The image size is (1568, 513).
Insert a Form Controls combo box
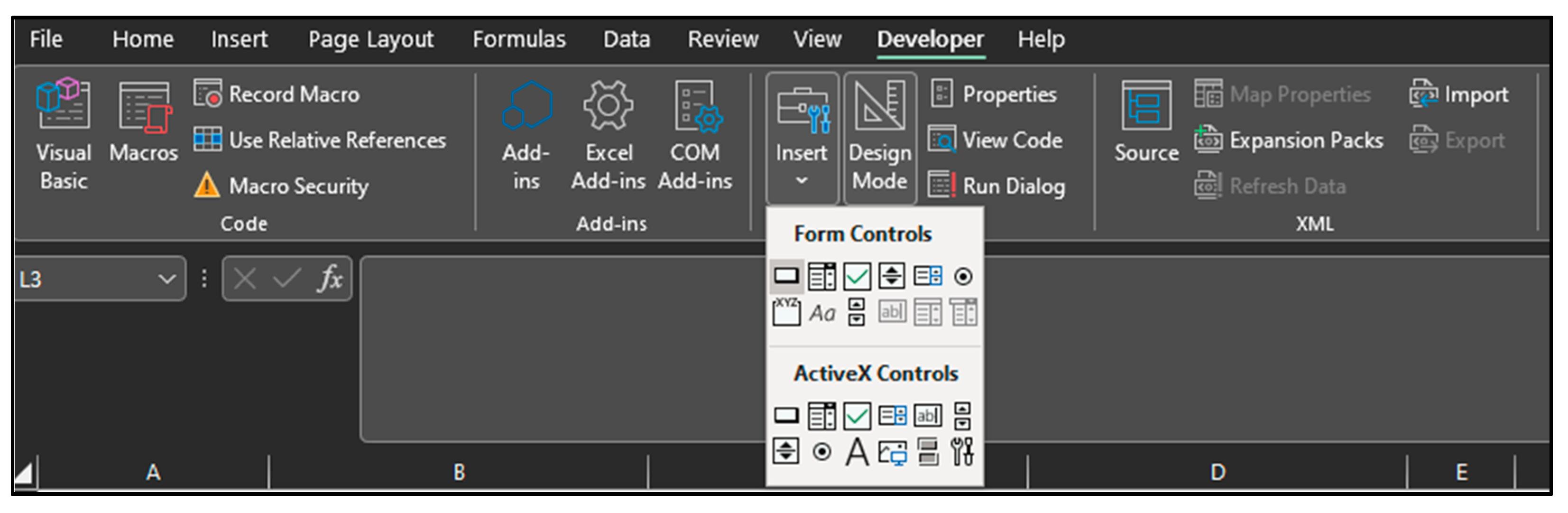[x=821, y=277]
